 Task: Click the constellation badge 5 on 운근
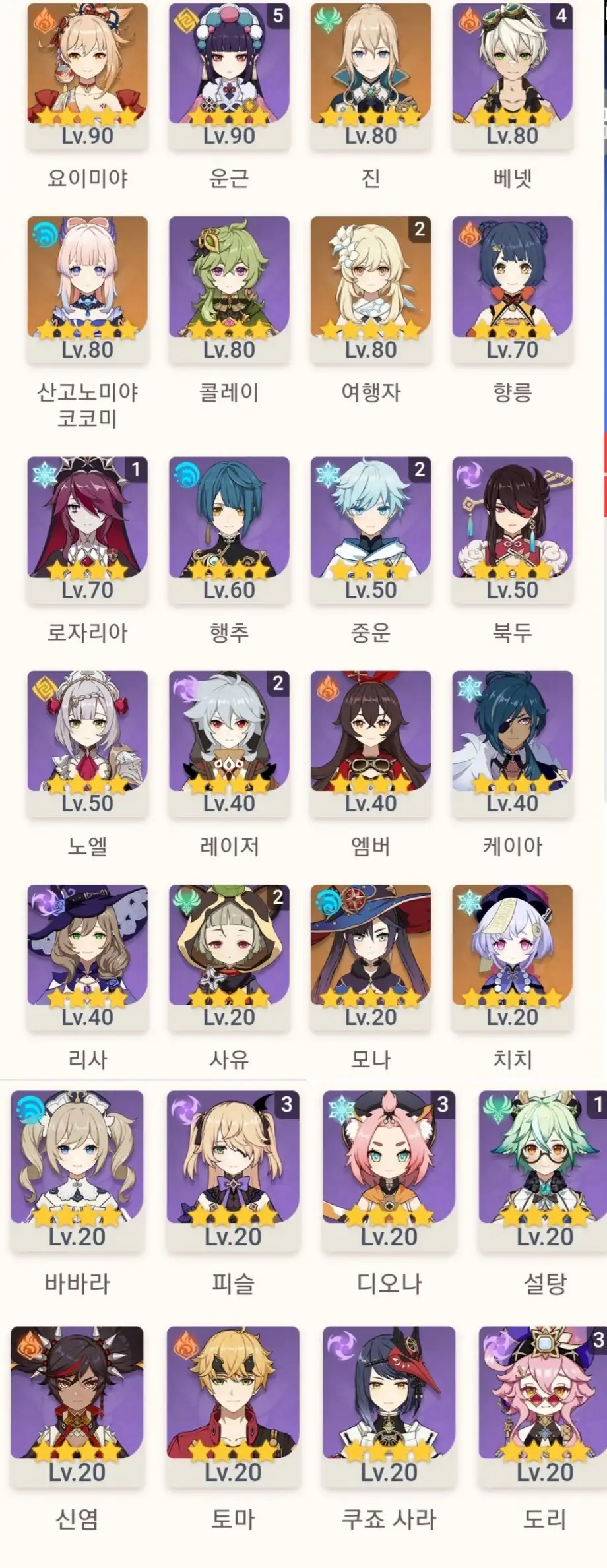click(278, 15)
